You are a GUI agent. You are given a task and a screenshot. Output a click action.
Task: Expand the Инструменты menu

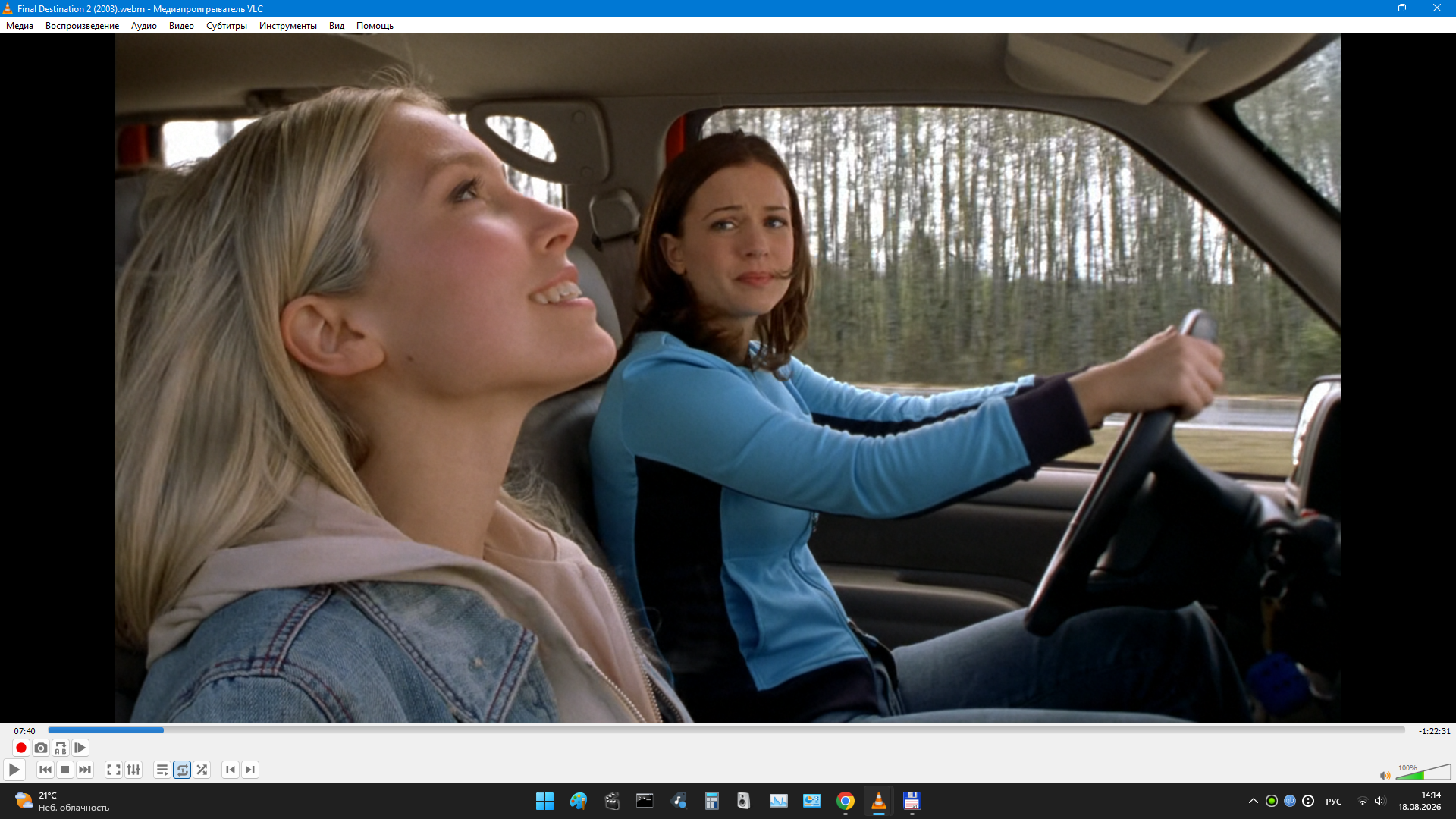288,26
